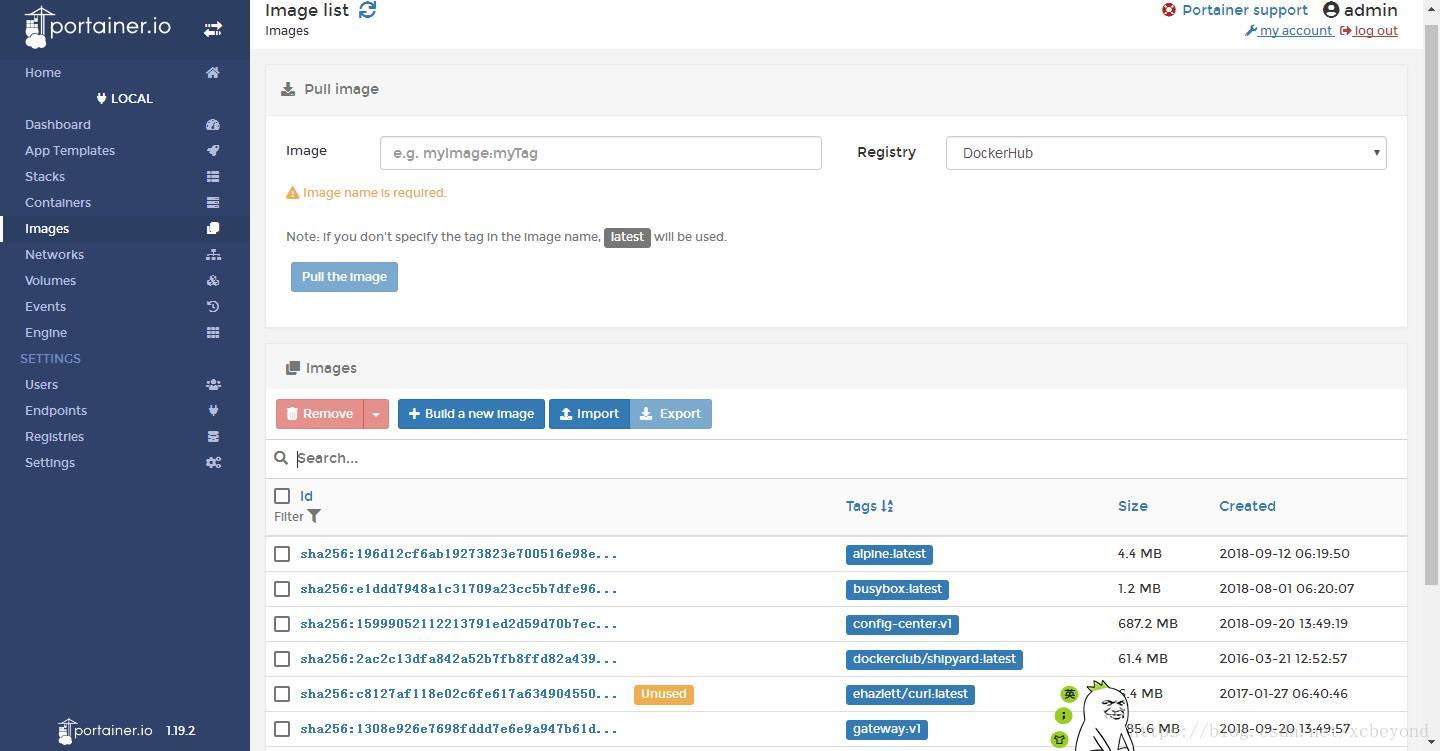Check the busybox:latest image row checkbox
Viewport: 1440px width, 751px height.
[x=282, y=589]
